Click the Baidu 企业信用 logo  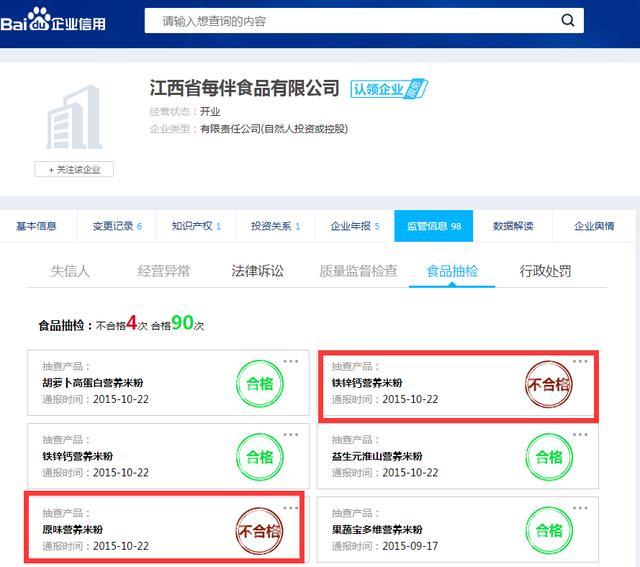(x=53, y=20)
